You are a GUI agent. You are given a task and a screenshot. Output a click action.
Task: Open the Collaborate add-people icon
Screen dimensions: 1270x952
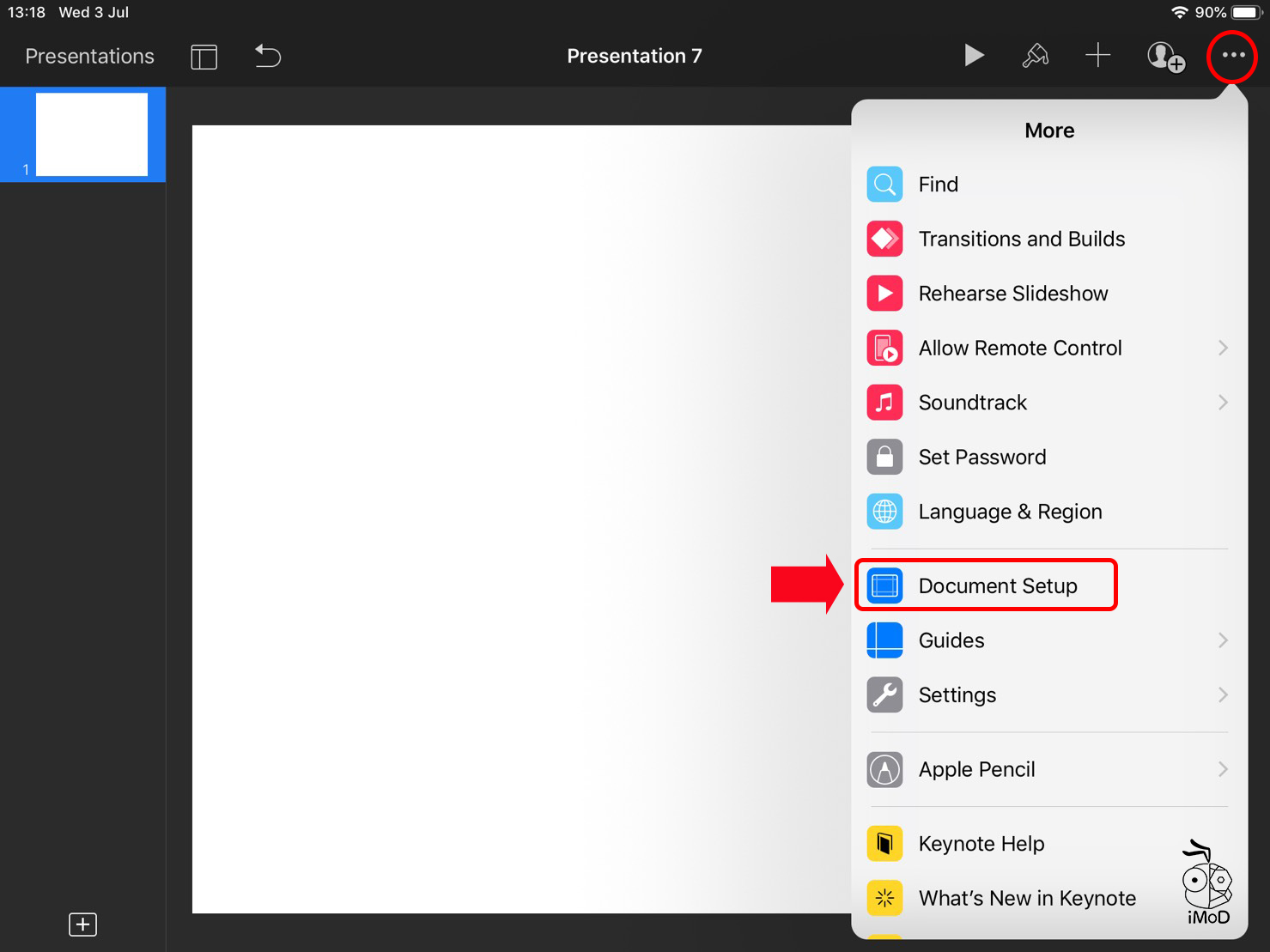coord(1165,57)
